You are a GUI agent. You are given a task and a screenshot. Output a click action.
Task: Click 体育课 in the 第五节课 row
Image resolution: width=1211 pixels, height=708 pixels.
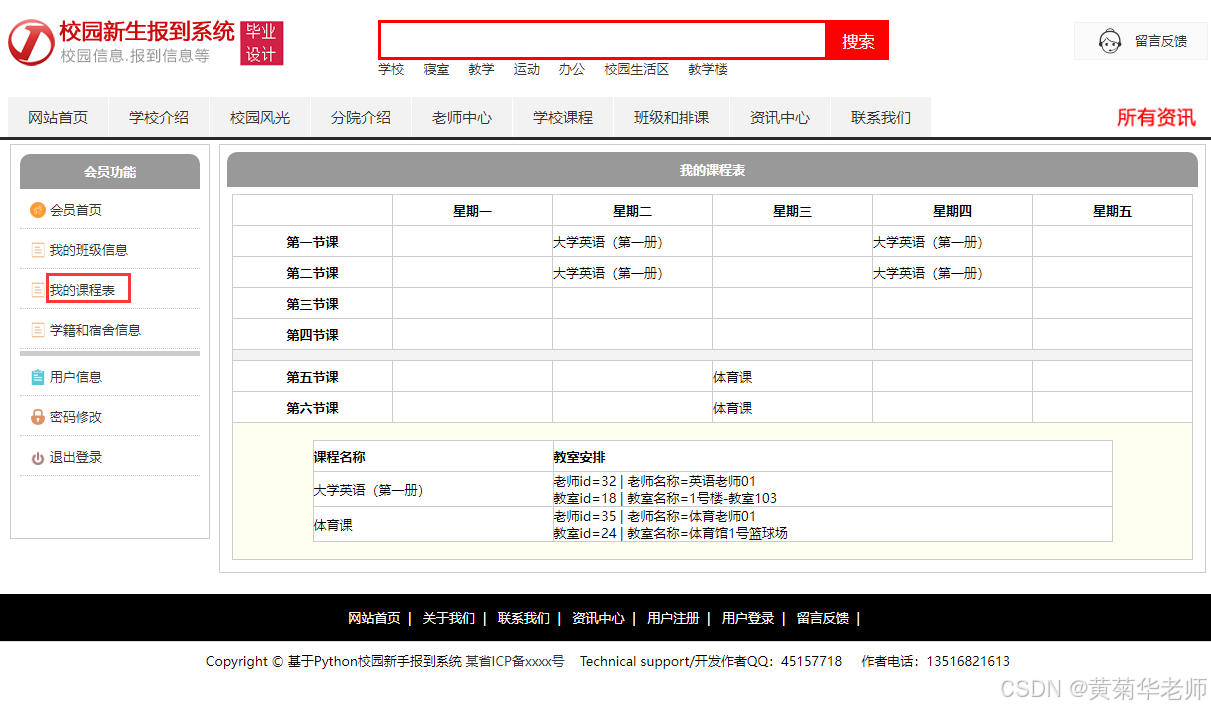pos(733,377)
